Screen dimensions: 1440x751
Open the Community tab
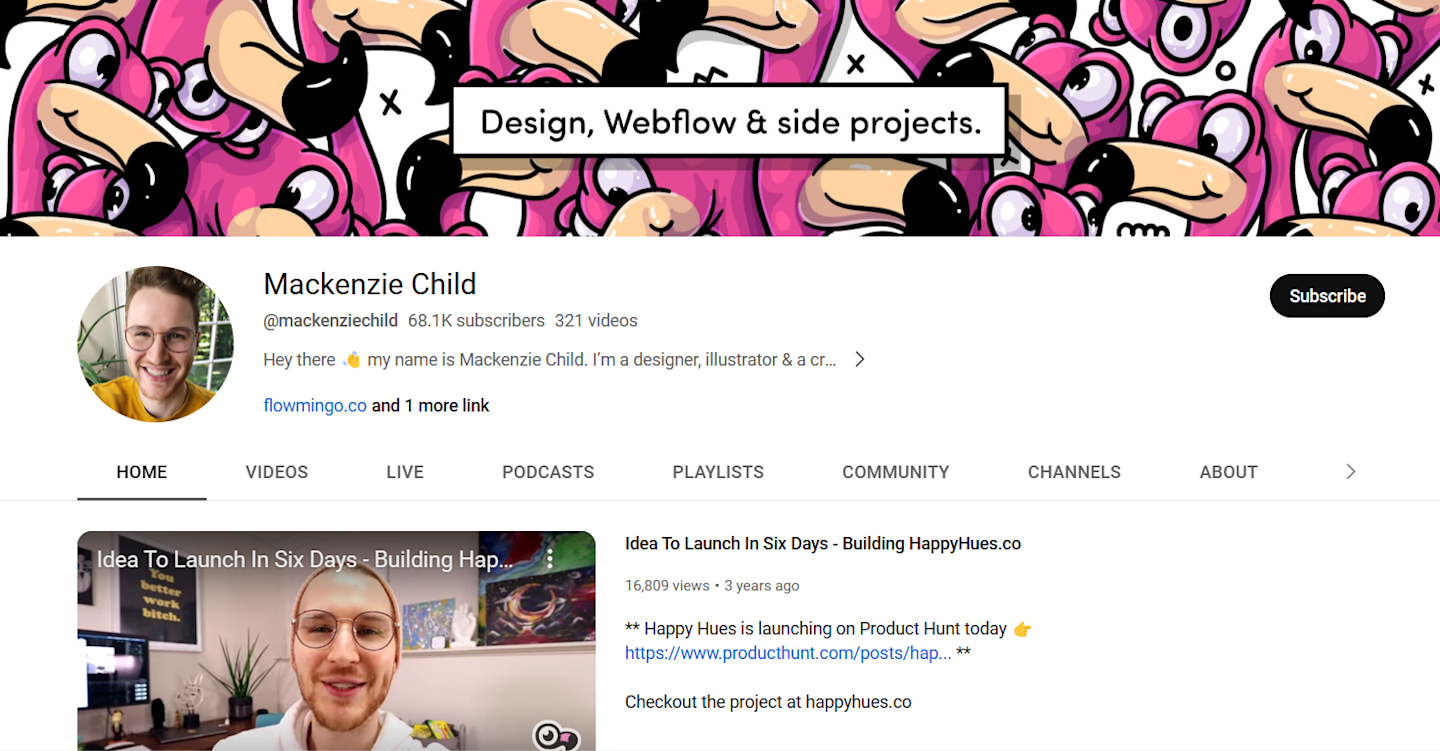click(x=896, y=472)
